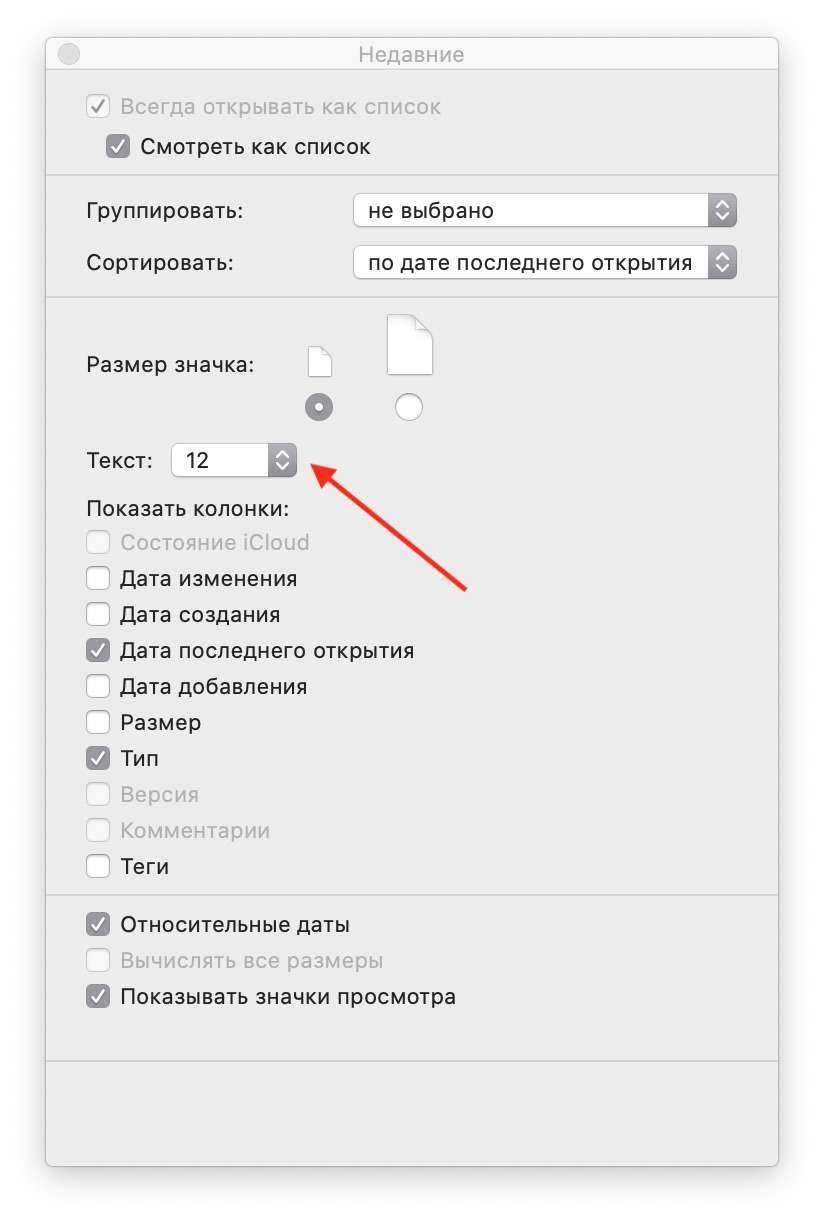The width and height of the screenshot is (824, 1220).
Task: Turn off Относительные даты option
Action: pos(98,925)
